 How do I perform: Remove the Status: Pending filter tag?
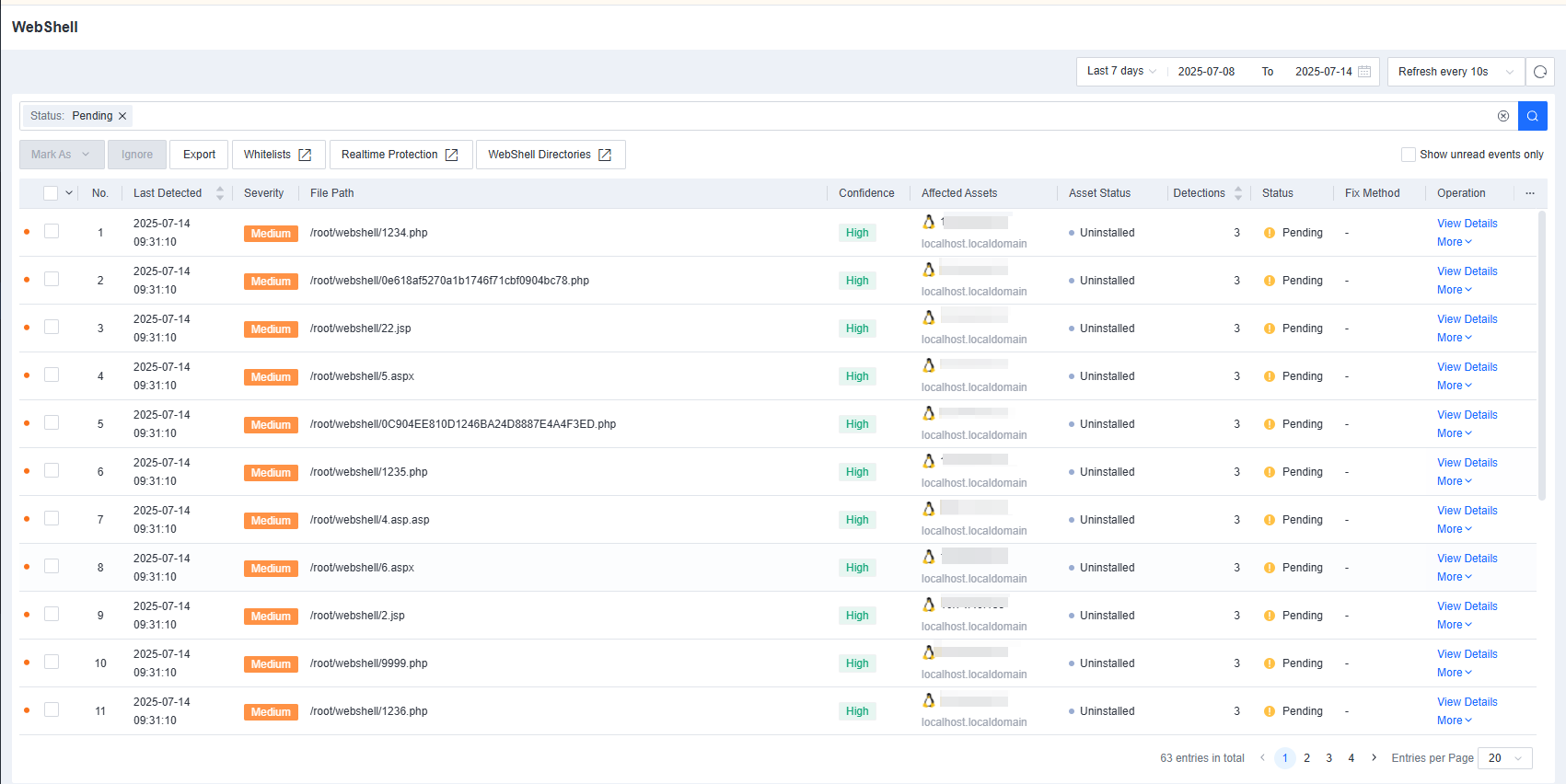tap(122, 116)
